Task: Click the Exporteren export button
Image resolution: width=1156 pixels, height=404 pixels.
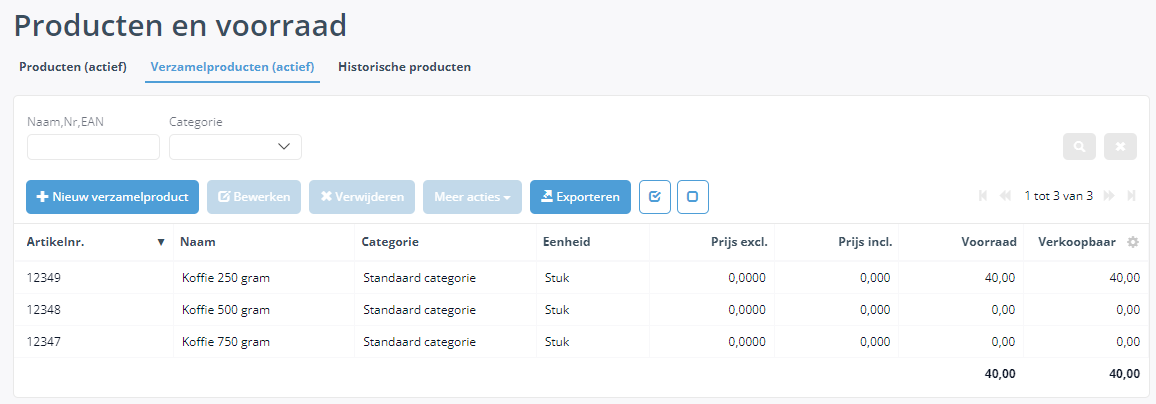Action: click(580, 197)
